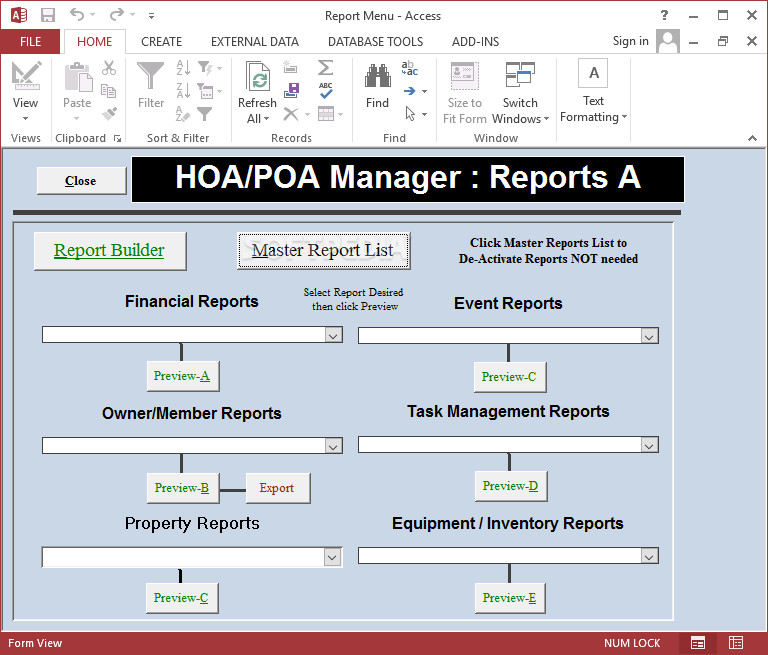Click the Format Painter brush icon

coord(109,114)
